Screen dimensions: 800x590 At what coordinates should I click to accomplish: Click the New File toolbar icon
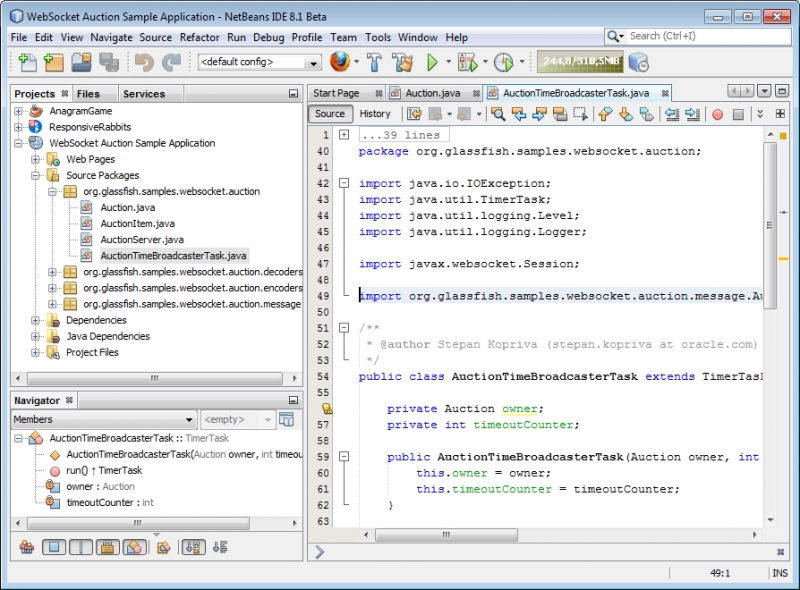coord(27,62)
